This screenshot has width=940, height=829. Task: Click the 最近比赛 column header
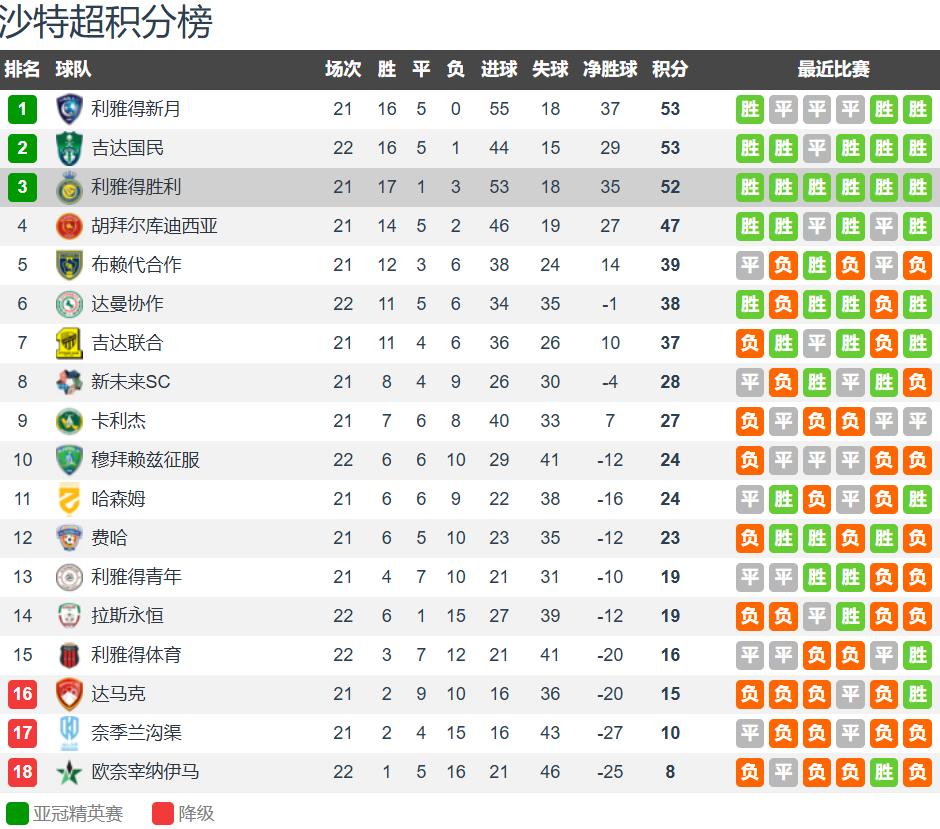coord(833,69)
